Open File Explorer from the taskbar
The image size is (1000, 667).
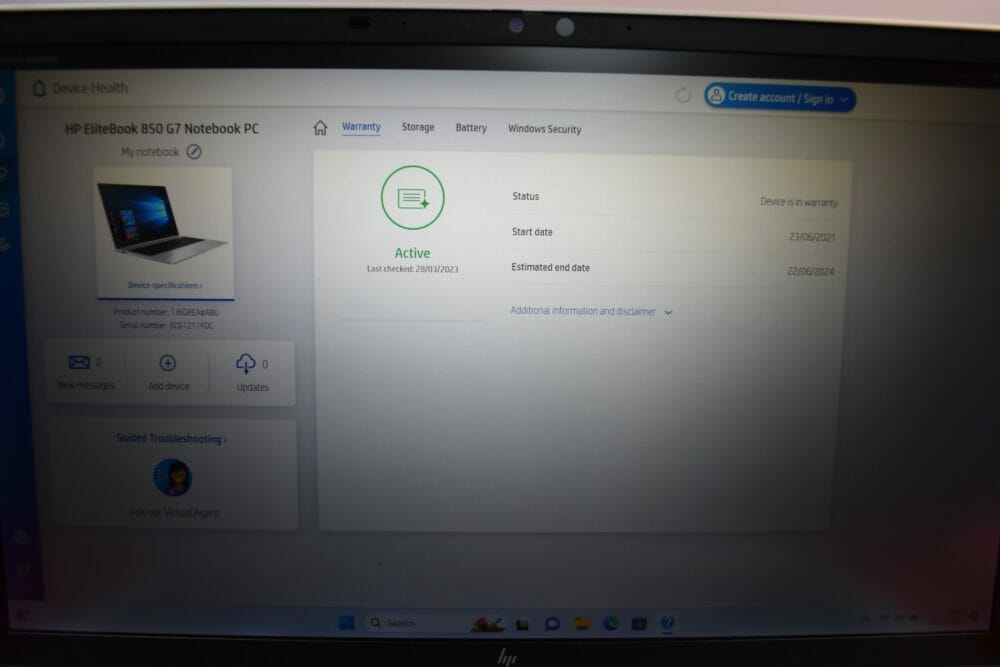(582, 623)
